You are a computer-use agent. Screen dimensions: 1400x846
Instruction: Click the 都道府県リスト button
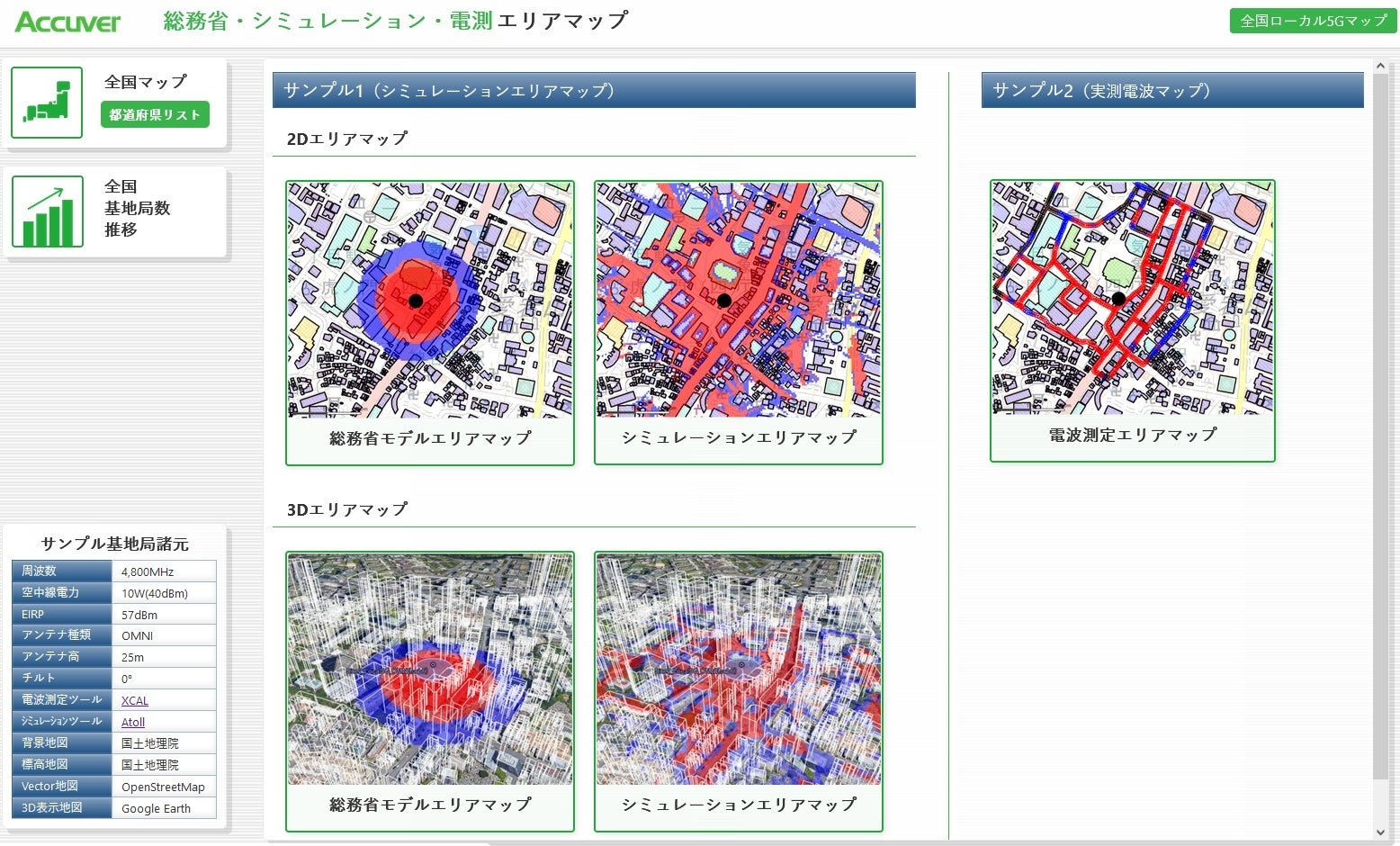[x=155, y=114]
